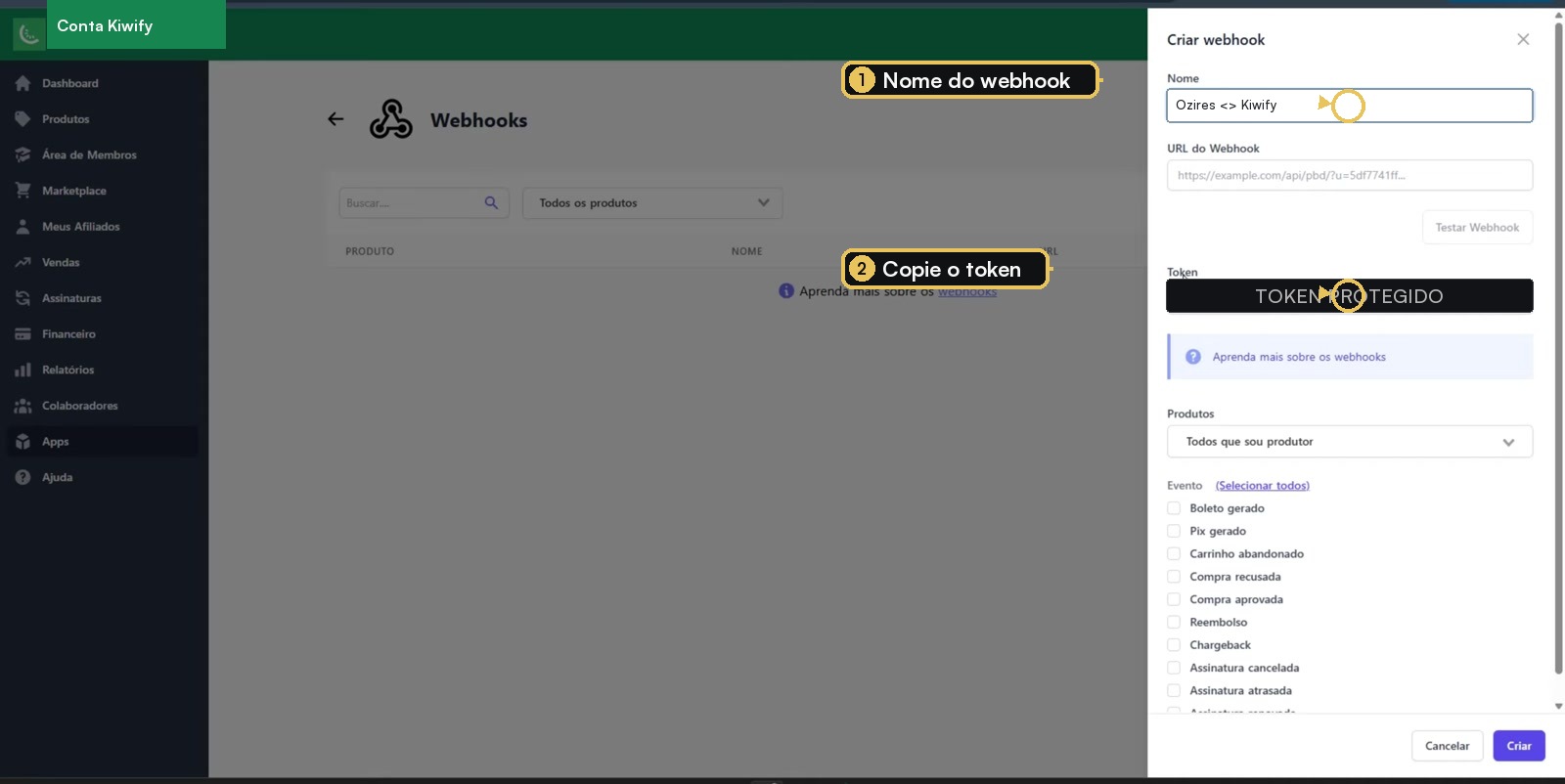Screen dimensions: 1565x784
Task: Click the Vendas trend icon
Action: tap(22, 262)
